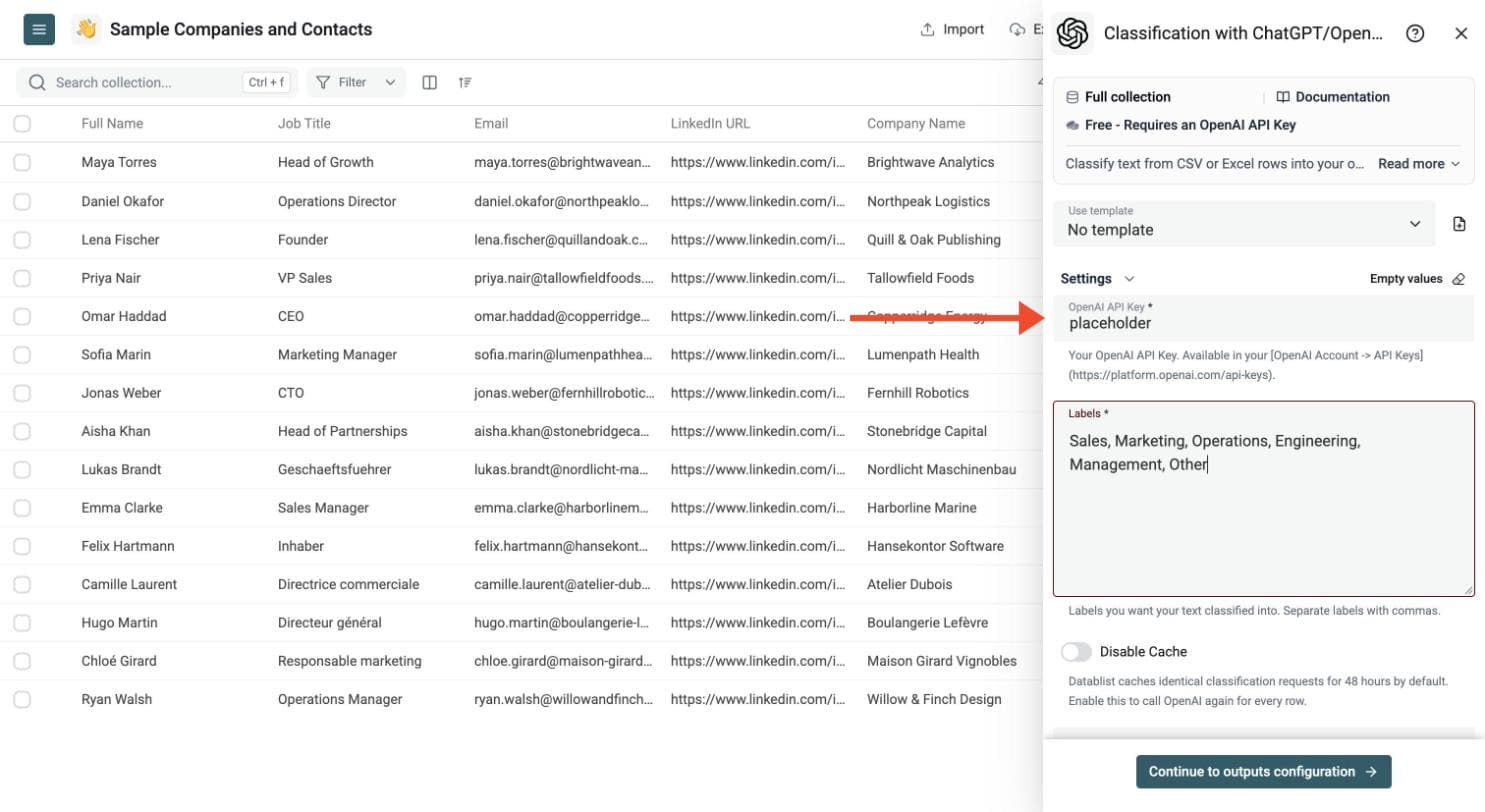This screenshot has height=812, width=1485.
Task: Click the LinkedIn URL column header
Action: [x=710, y=124]
